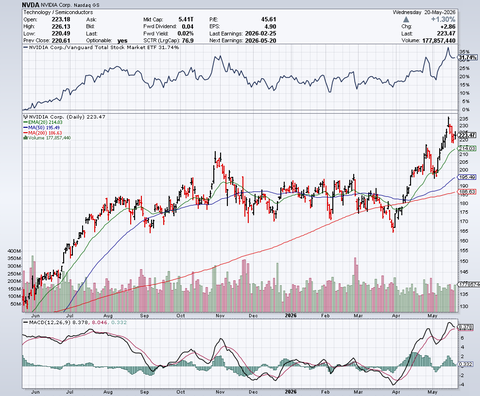This screenshot has height=396, width=480.
Task: Click the Fwd Dividend value 0.04
Action: point(188,26)
